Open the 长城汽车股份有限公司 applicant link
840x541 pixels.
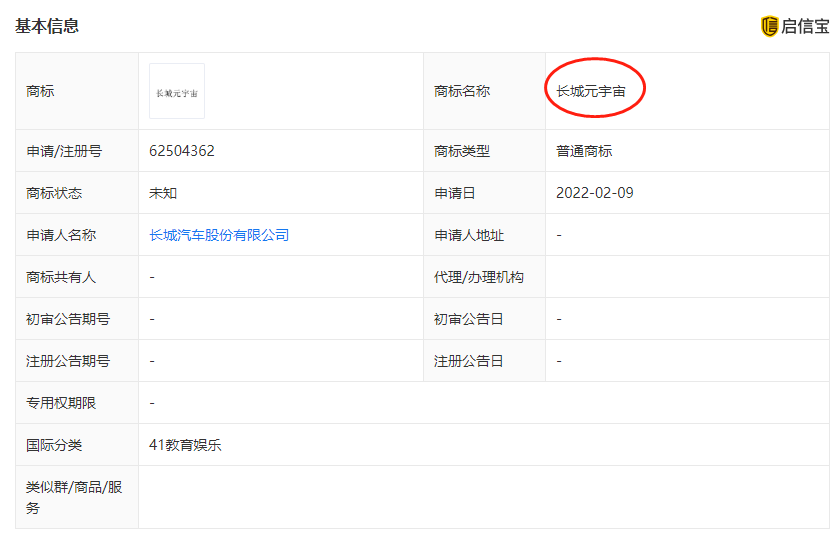(219, 235)
